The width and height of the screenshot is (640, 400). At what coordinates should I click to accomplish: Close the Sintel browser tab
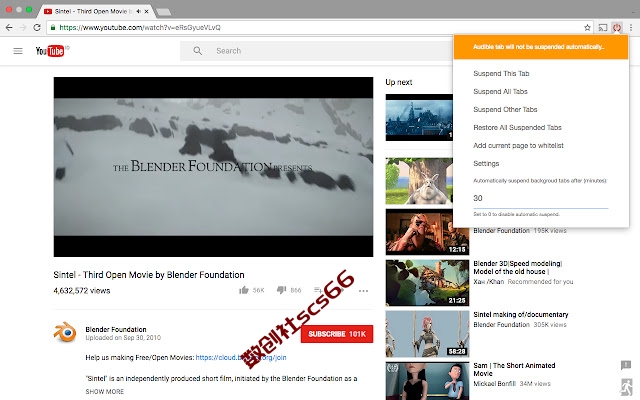click(147, 11)
